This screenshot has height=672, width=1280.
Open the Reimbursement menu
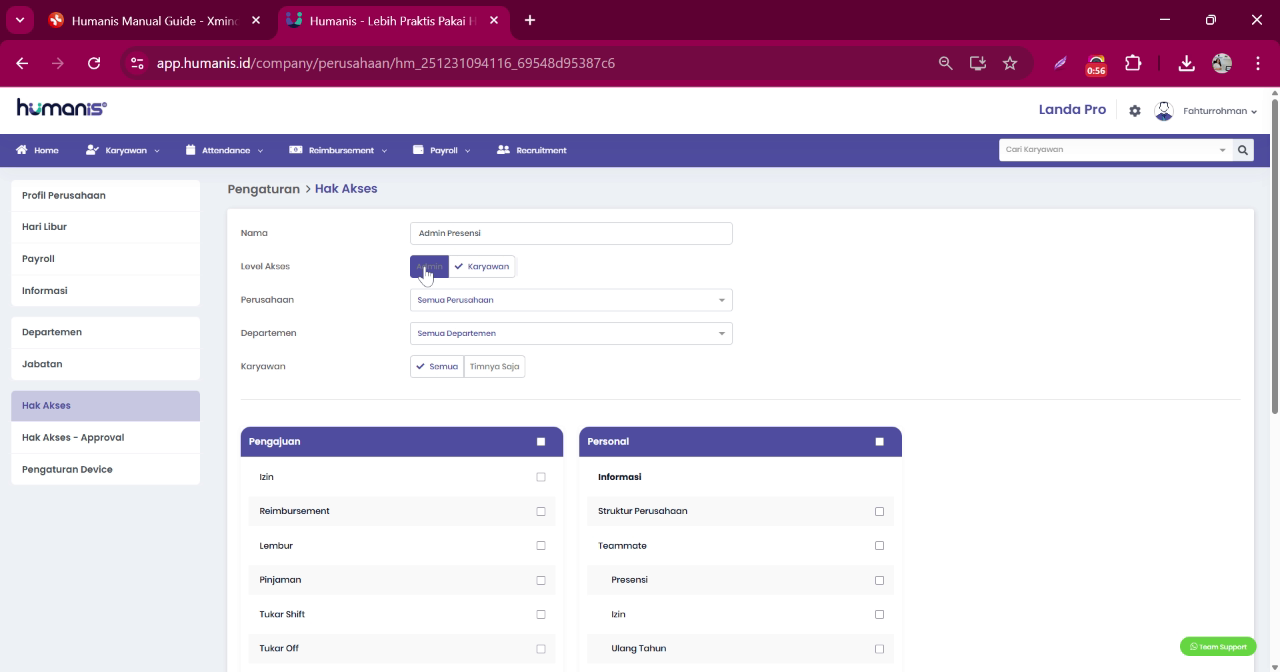[x=338, y=150]
